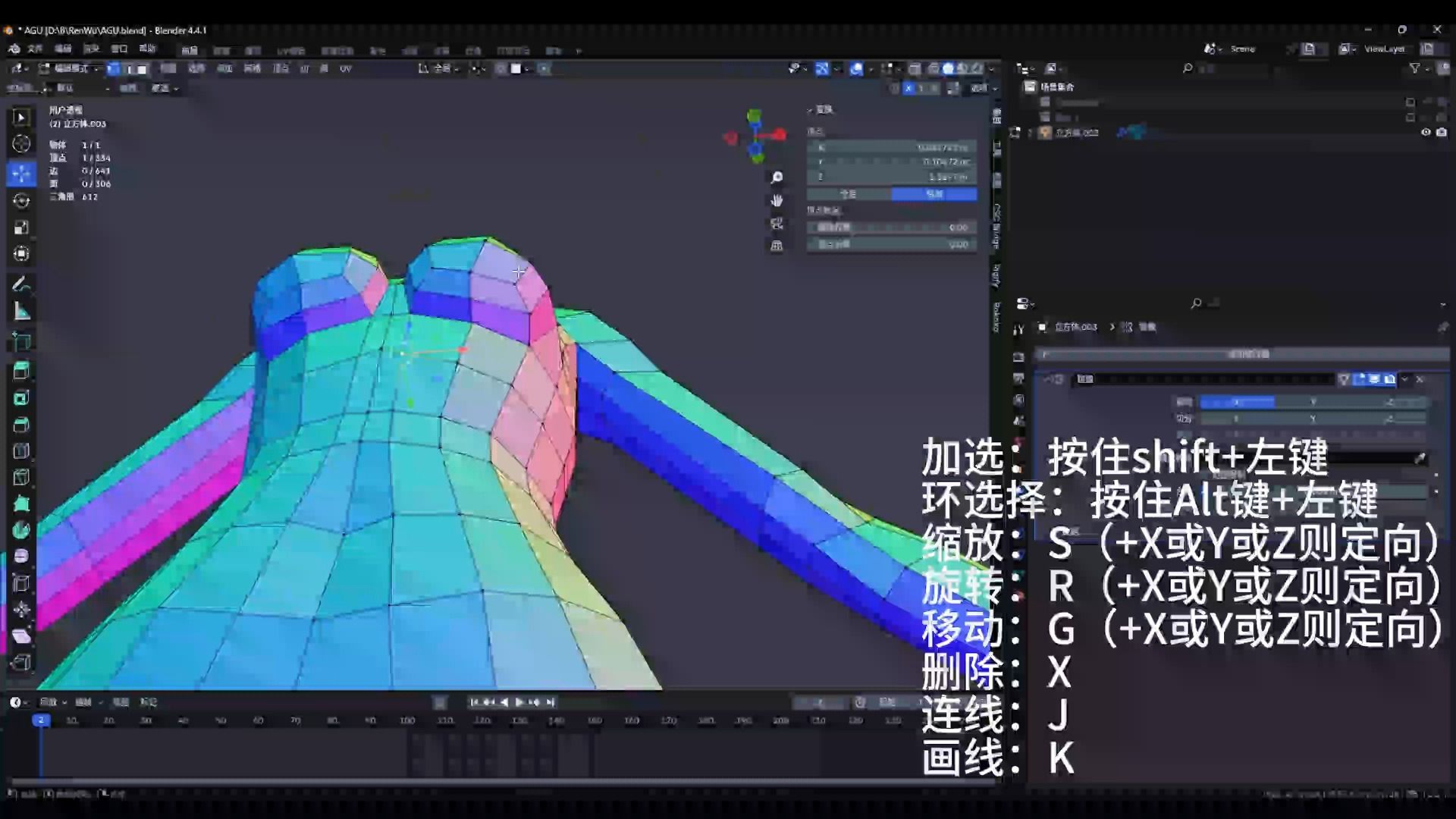This screenshot has height=819, width=1456.
Task: Select the Measure ruler tool
Action: (x=21, y=312)
